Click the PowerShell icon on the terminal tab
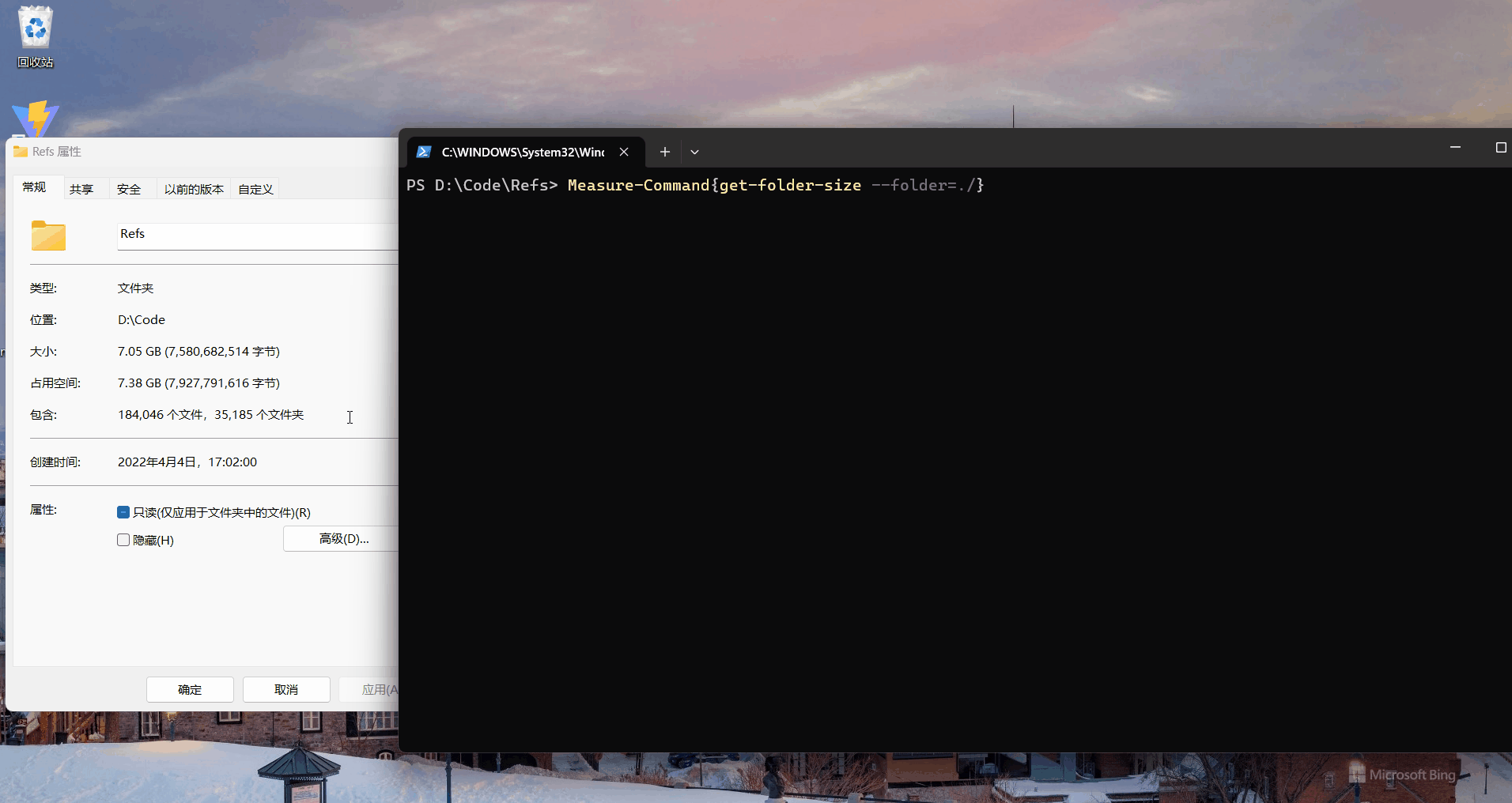The image size is (1512, 803). (425, 152)
